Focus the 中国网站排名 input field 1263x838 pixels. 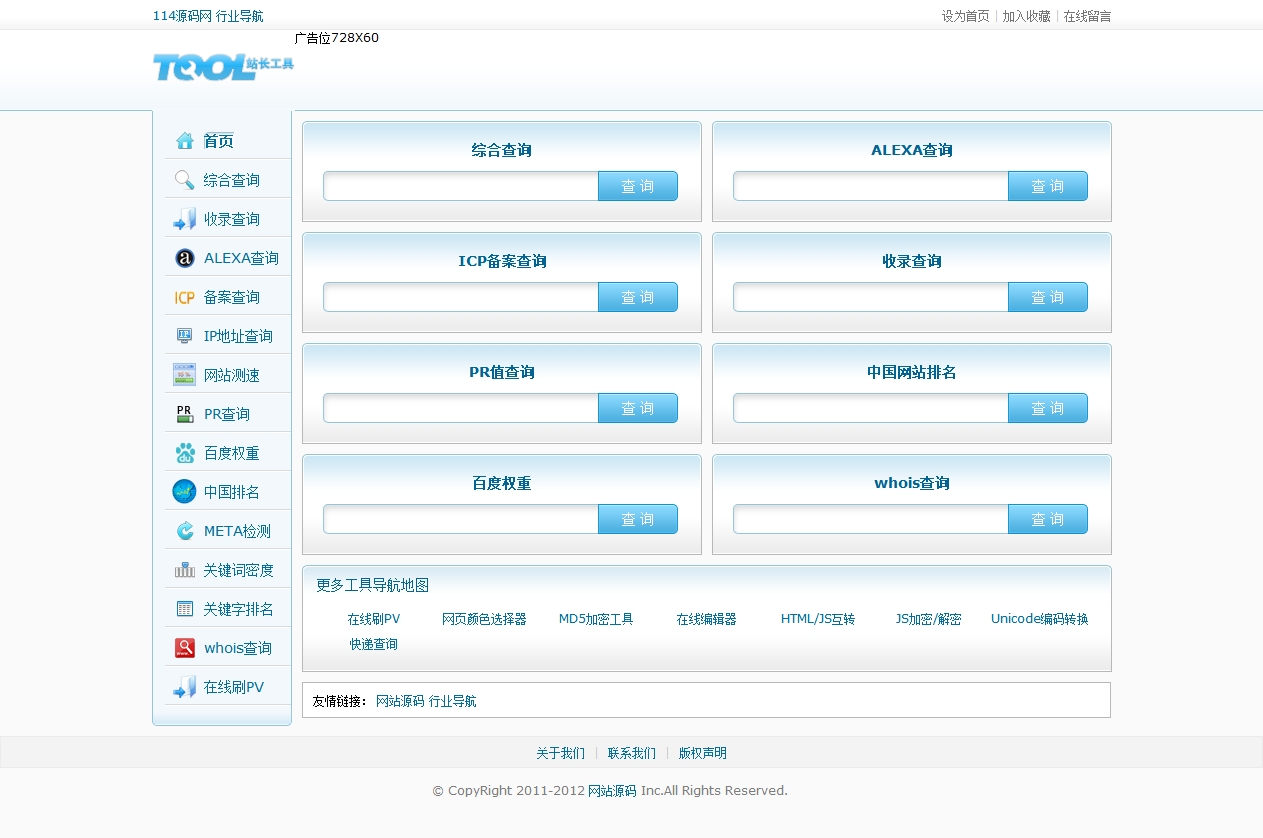(871, 408)
